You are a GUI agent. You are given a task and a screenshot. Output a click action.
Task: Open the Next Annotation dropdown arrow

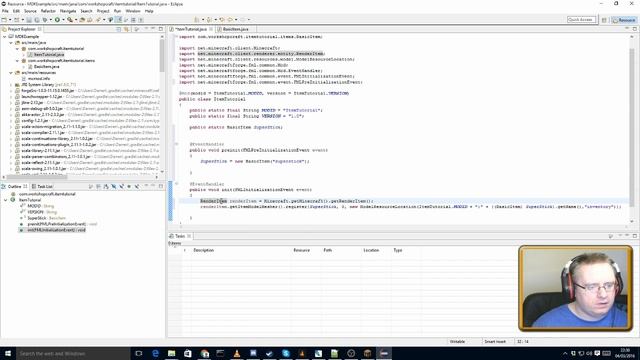click(202, 20)
